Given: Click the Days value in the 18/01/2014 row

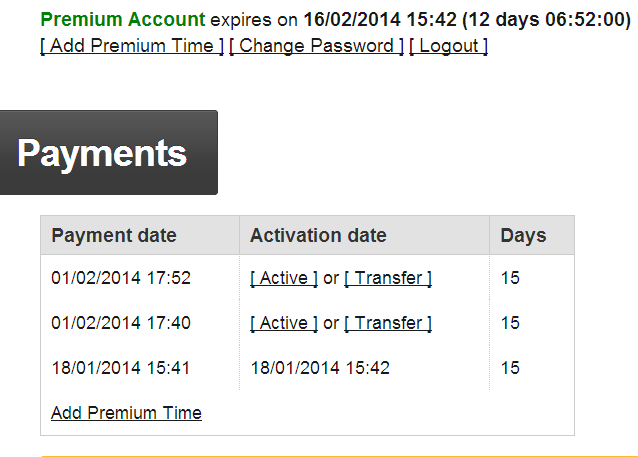Looking at the screenshot, I should pos(510,368).
